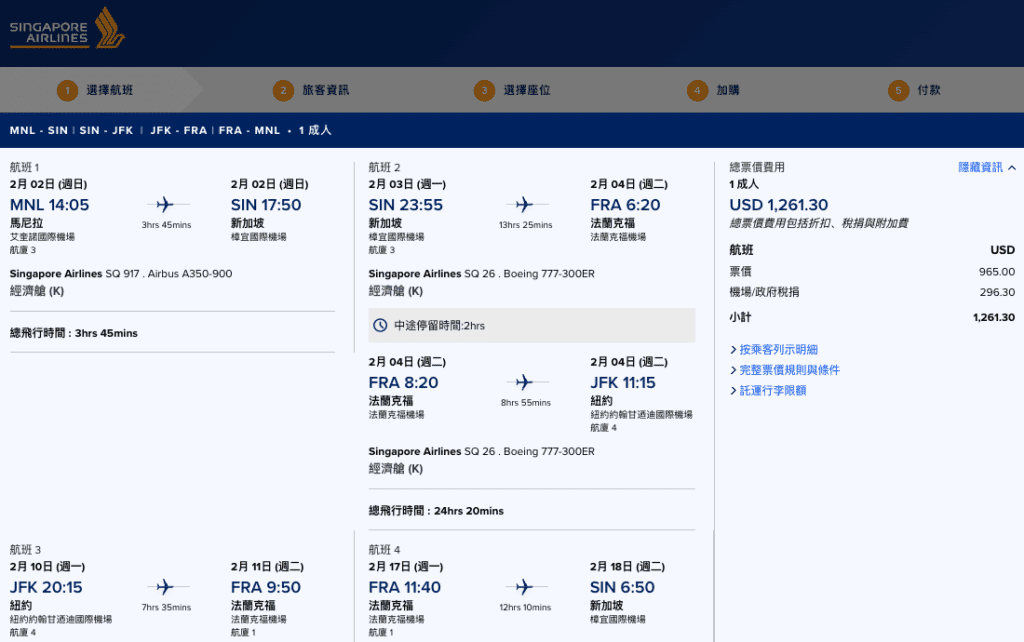
Task: Click the 小計 amount 1,261.30
Action: click(x=993, y=317)
